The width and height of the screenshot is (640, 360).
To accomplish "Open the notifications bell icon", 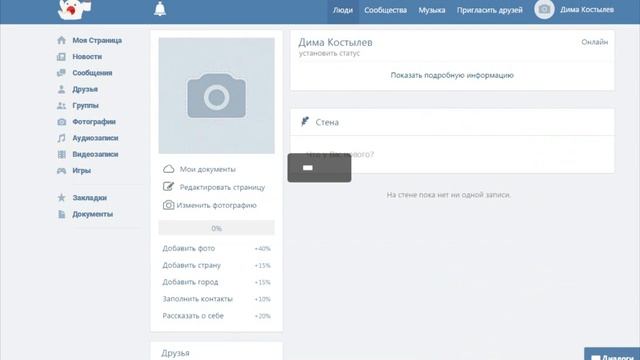I will click(x=160, y=9).
